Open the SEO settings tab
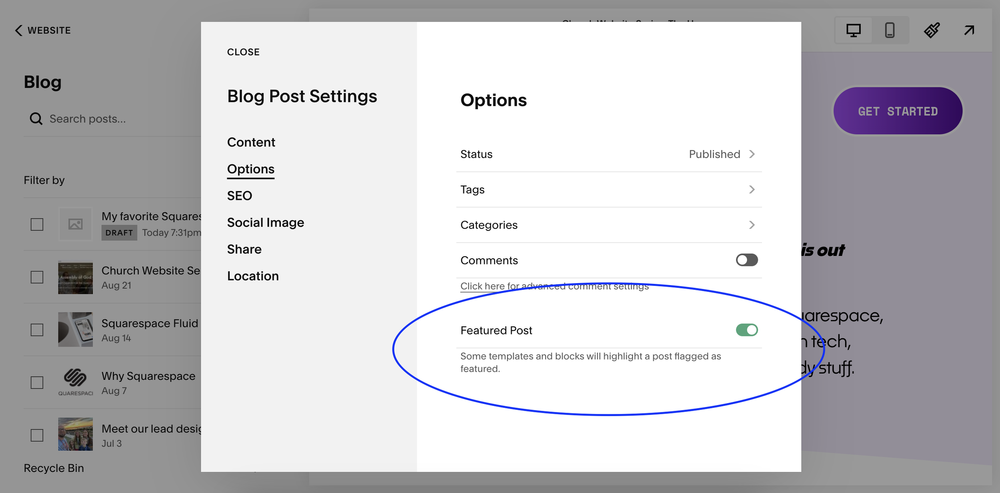 239,196
